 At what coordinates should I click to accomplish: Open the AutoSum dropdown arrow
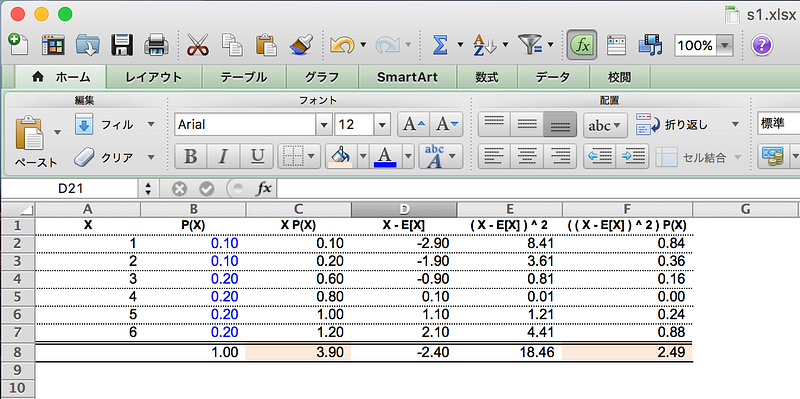460,45
